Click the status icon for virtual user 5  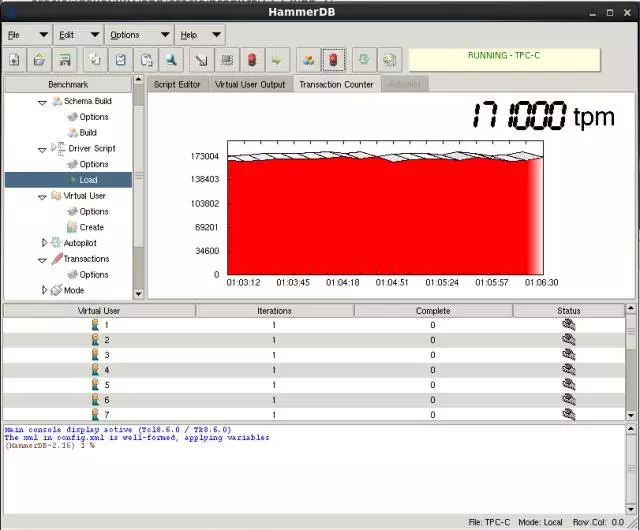(569, 385)
